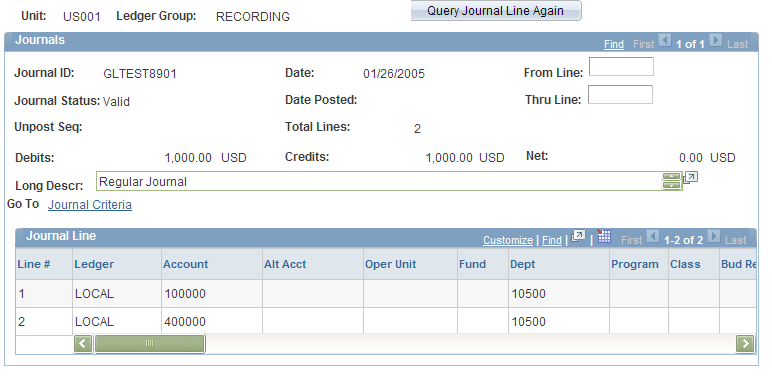
Task: Go to next journal arrow in Journals header
Action: pos(716,40)
